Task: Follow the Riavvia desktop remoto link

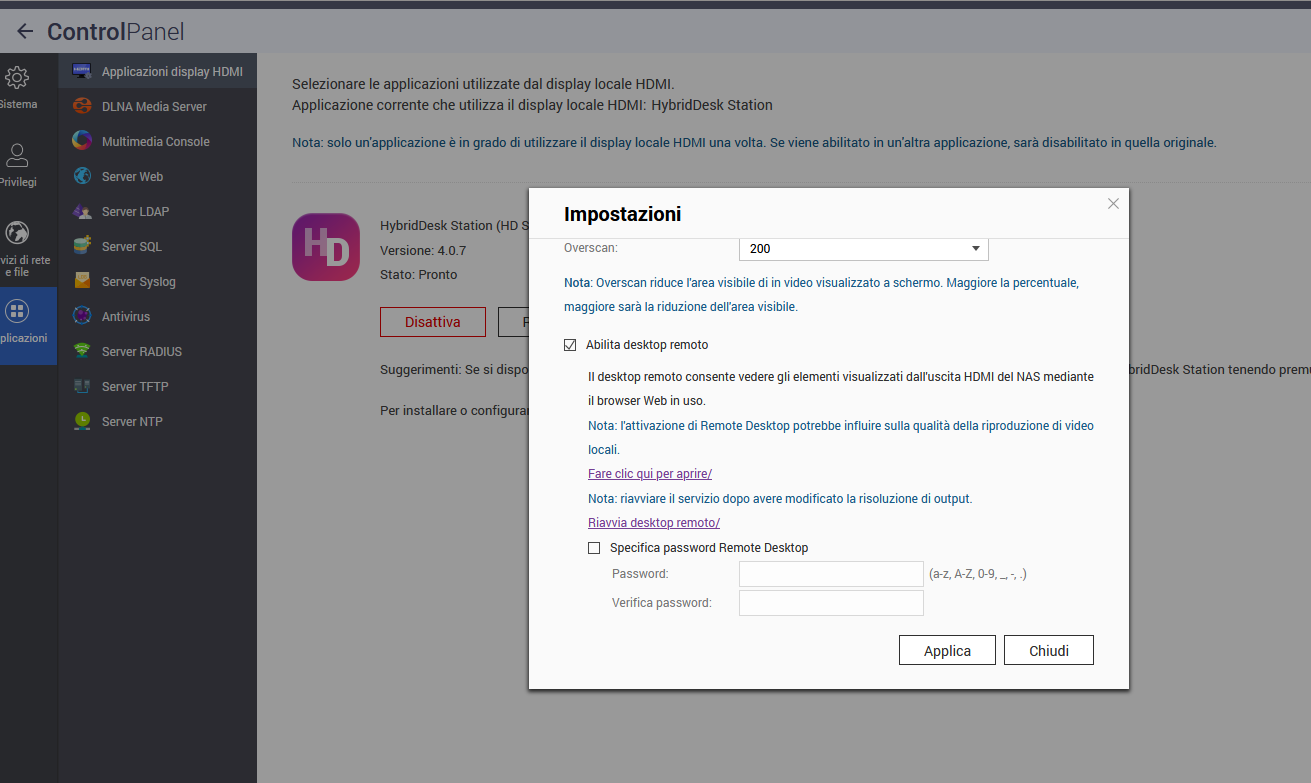Action: click(x=653, y=523)
